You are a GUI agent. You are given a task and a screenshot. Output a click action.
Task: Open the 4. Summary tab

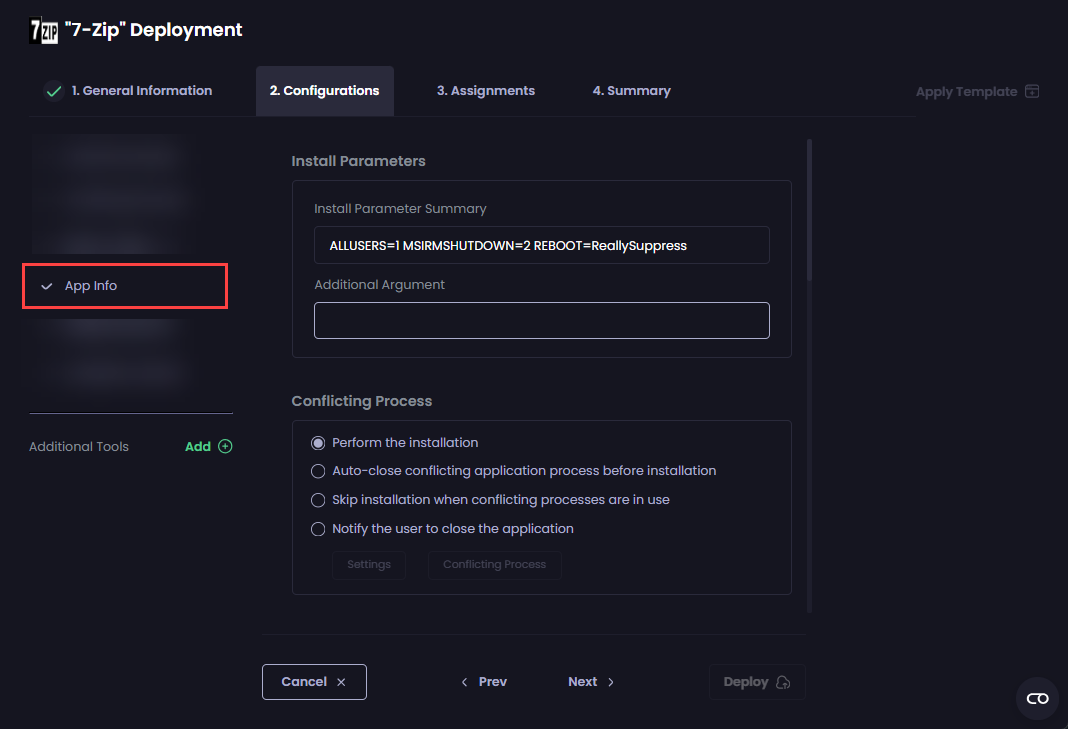[x=631, y=91]
